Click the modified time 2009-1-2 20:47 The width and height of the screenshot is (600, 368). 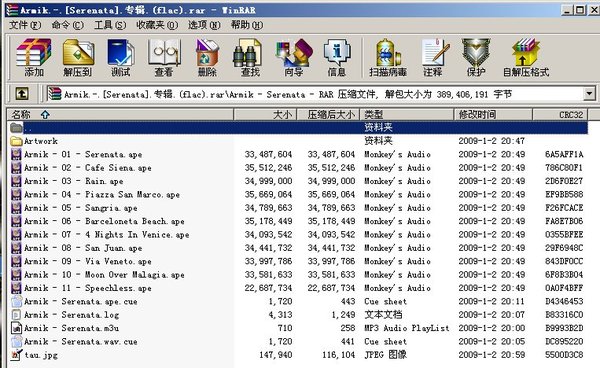[491, 141]
